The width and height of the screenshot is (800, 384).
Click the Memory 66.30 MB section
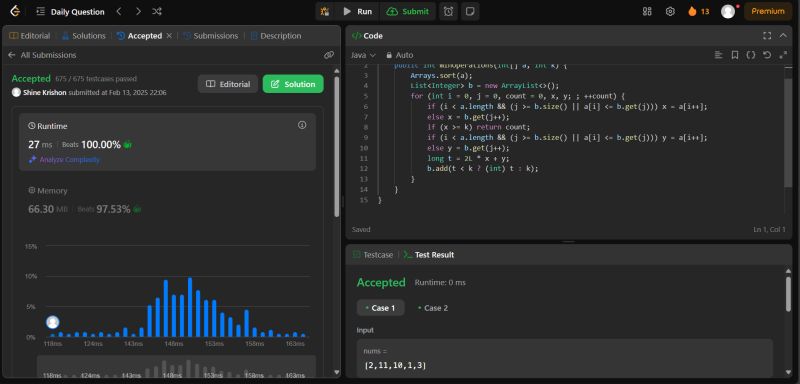[x=167, y=200]
